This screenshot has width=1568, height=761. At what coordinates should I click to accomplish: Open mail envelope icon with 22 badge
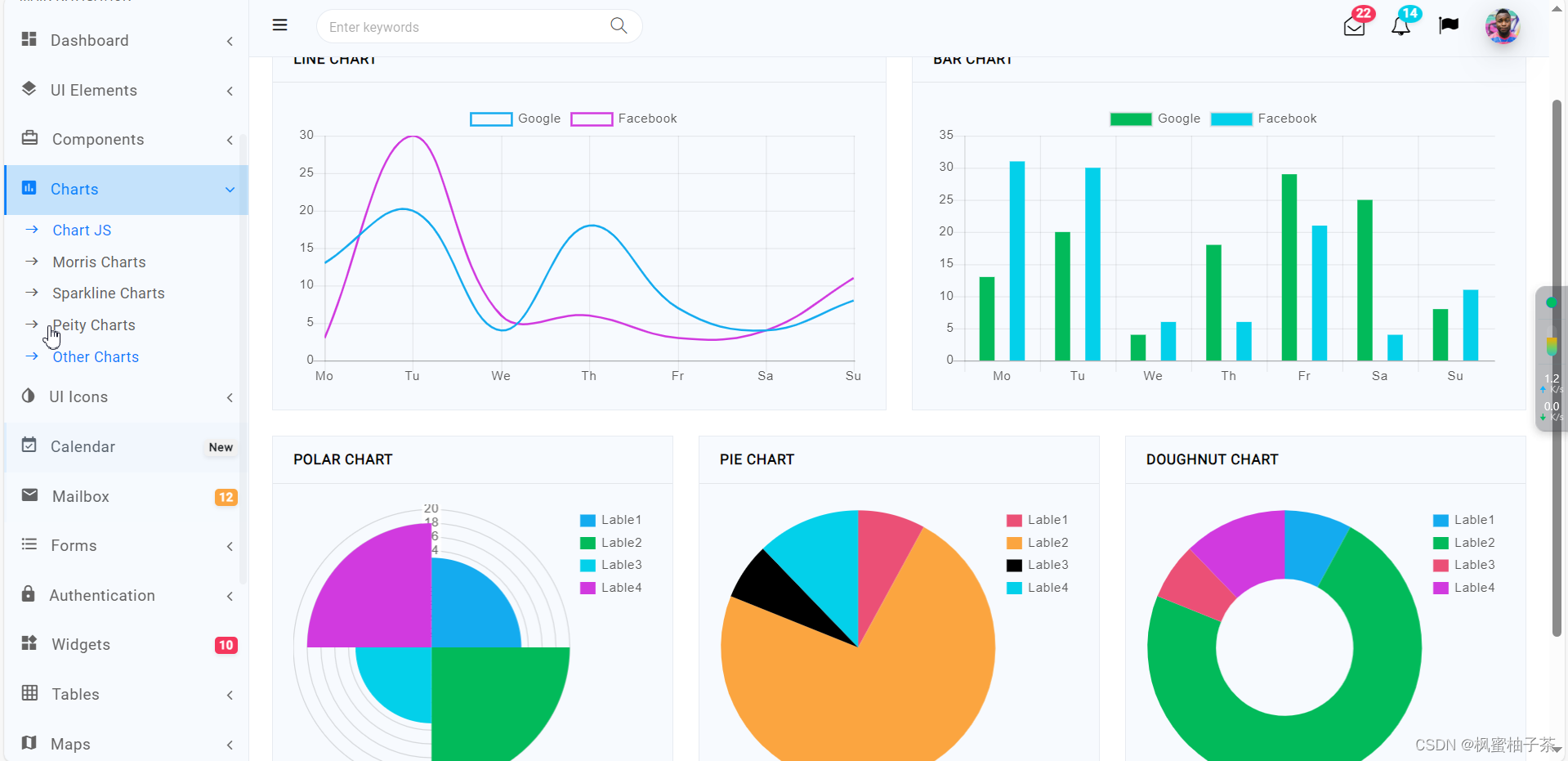[x=1354, y=26]
